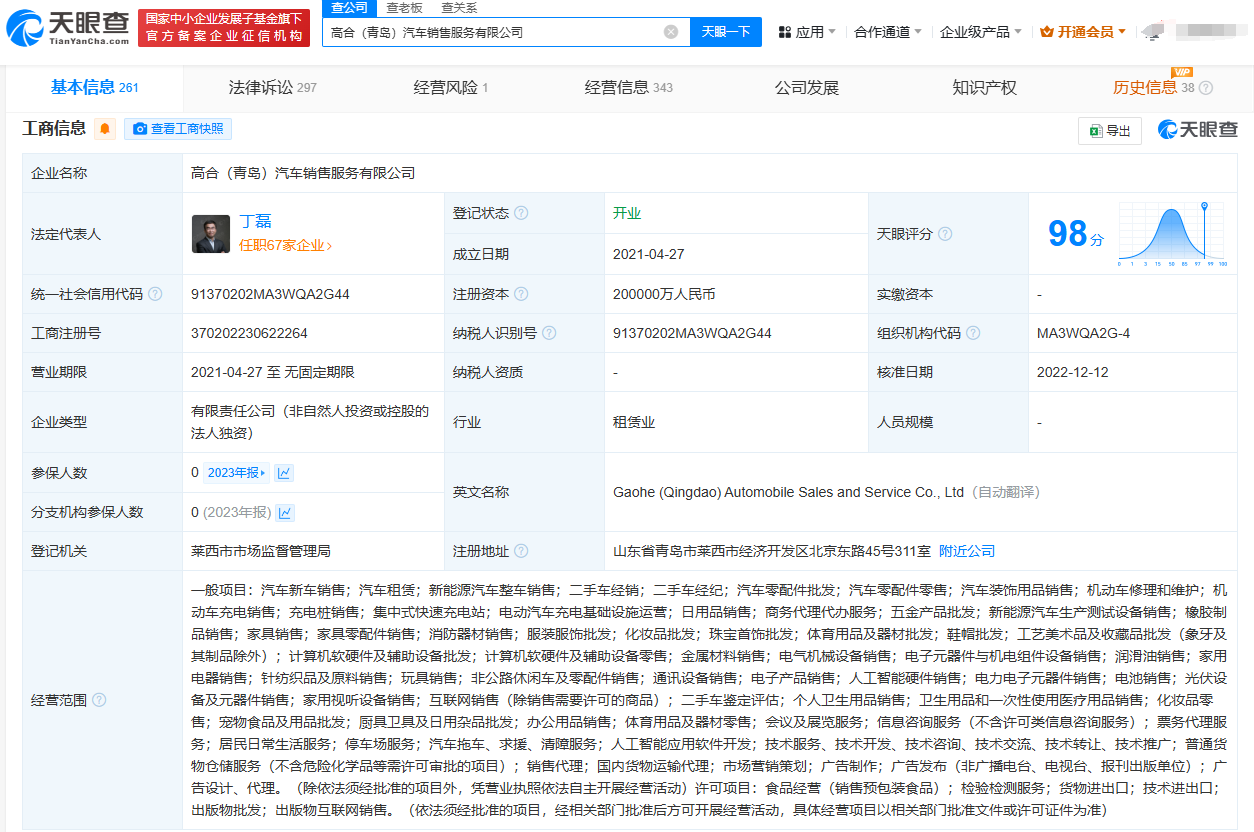Expand the 企业级产品 dropdown

pos(981,32)
